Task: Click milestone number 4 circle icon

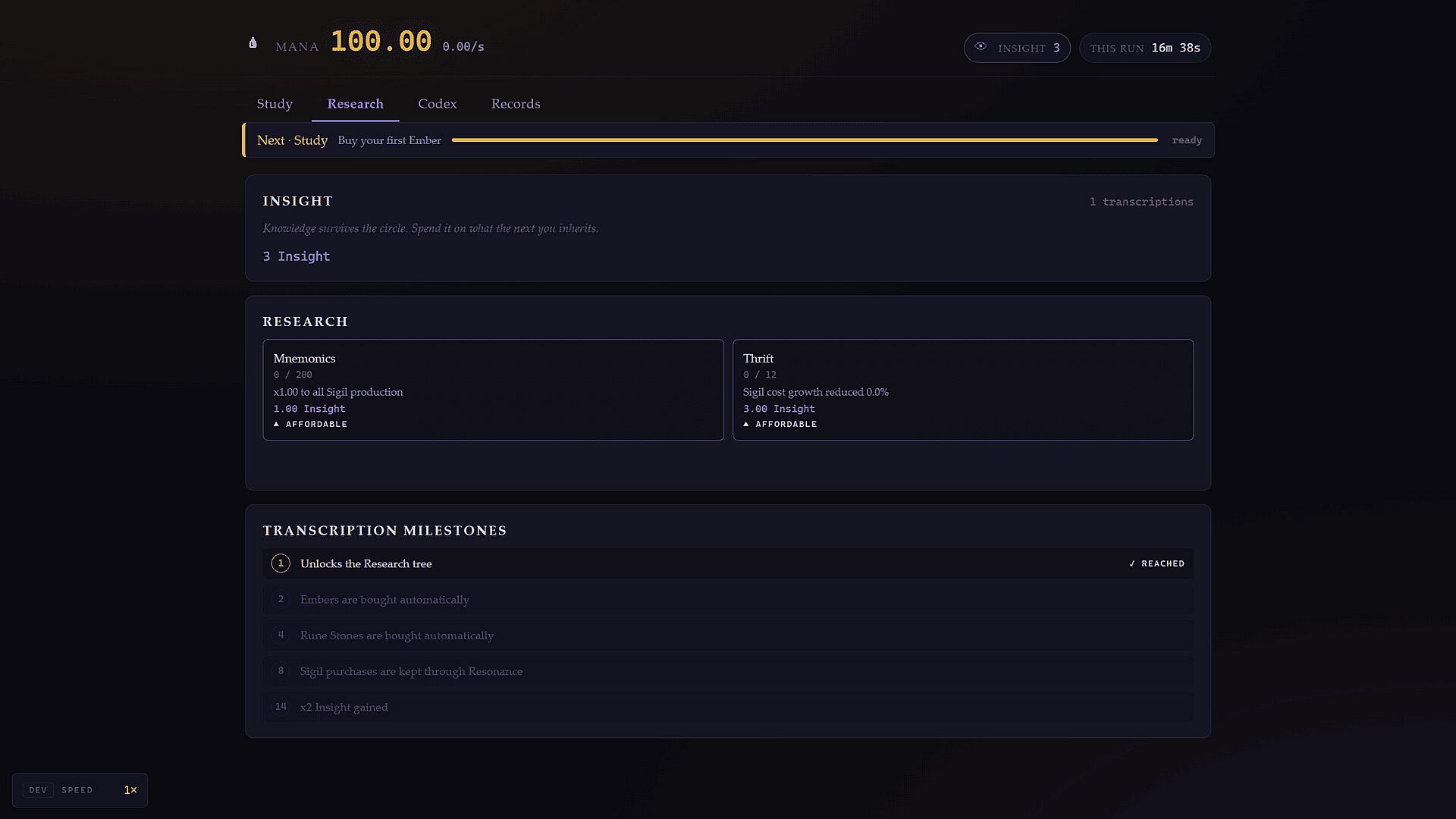Action: point(281,635)
